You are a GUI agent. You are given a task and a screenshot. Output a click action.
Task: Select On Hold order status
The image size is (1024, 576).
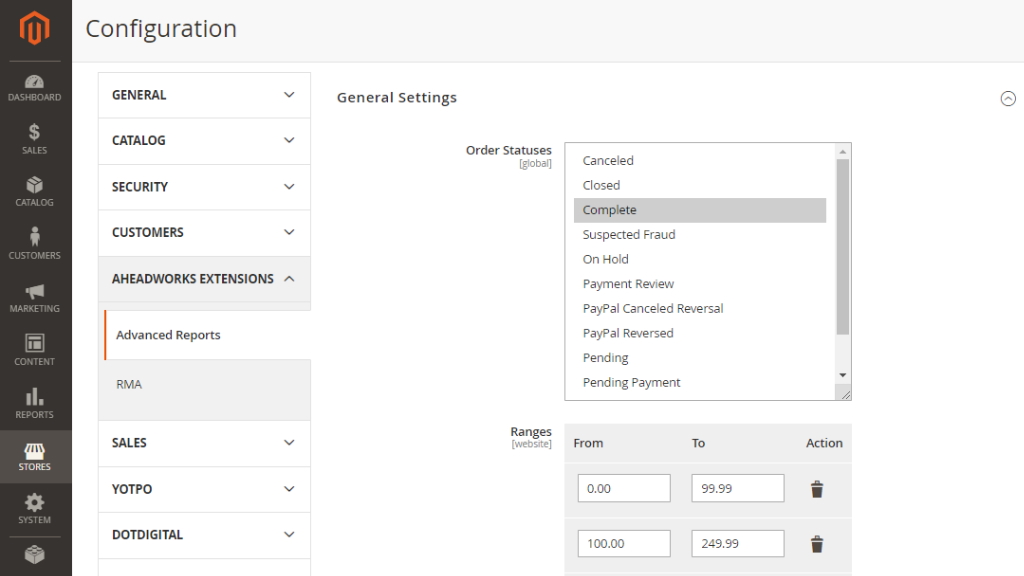pos(699,259)
